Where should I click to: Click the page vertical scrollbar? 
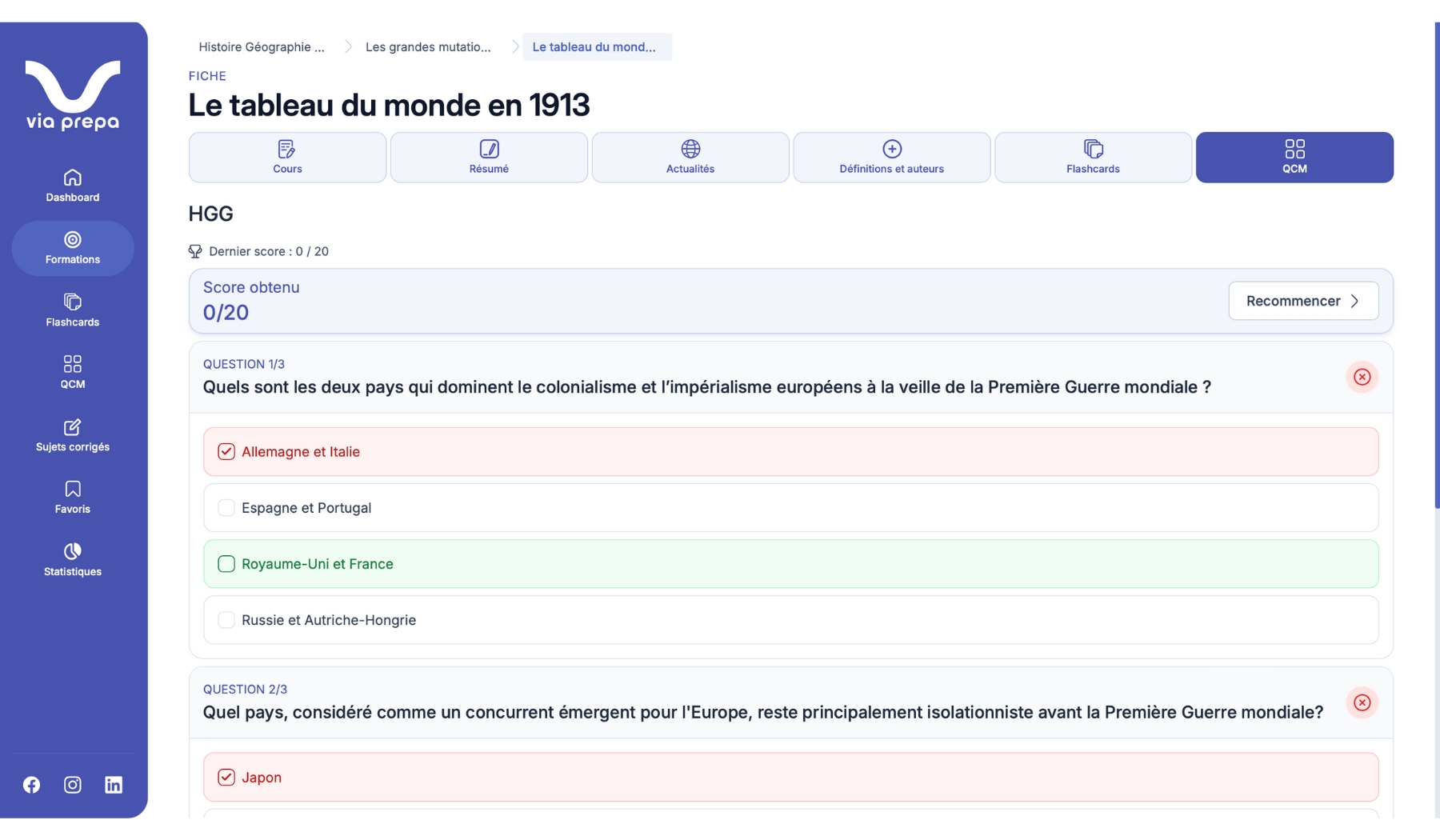click(x=1437, y=264)
